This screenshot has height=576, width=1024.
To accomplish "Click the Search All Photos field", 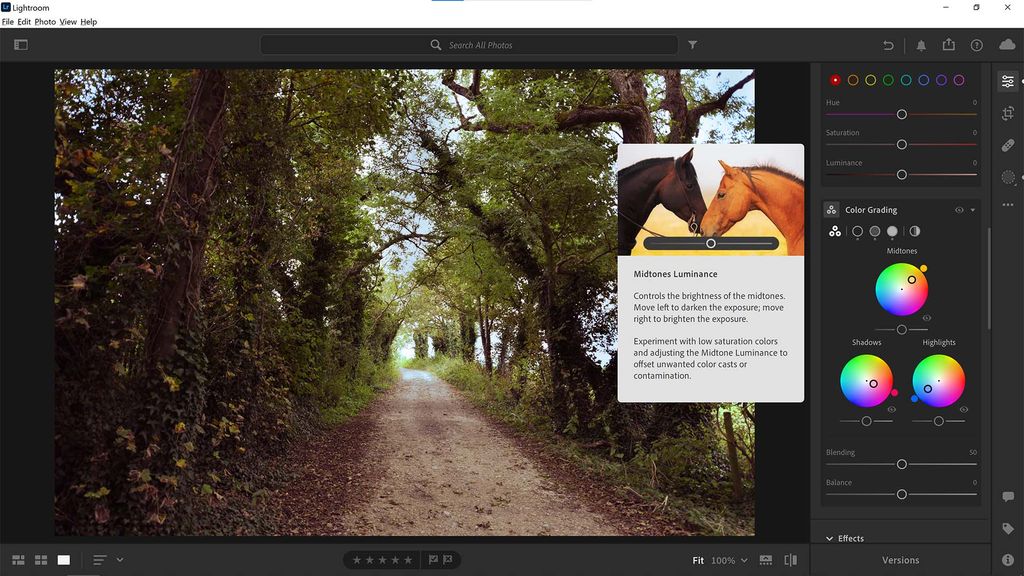I will click(470, 45).
